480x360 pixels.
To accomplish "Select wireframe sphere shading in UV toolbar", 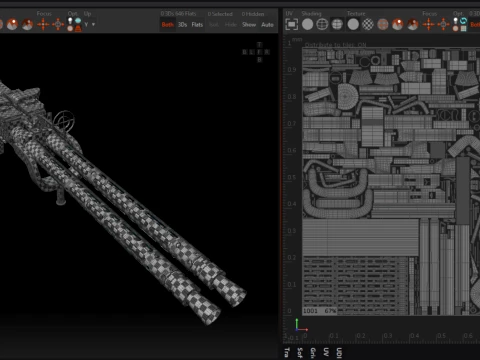I will pyautogui.click(x=322, y=24).
